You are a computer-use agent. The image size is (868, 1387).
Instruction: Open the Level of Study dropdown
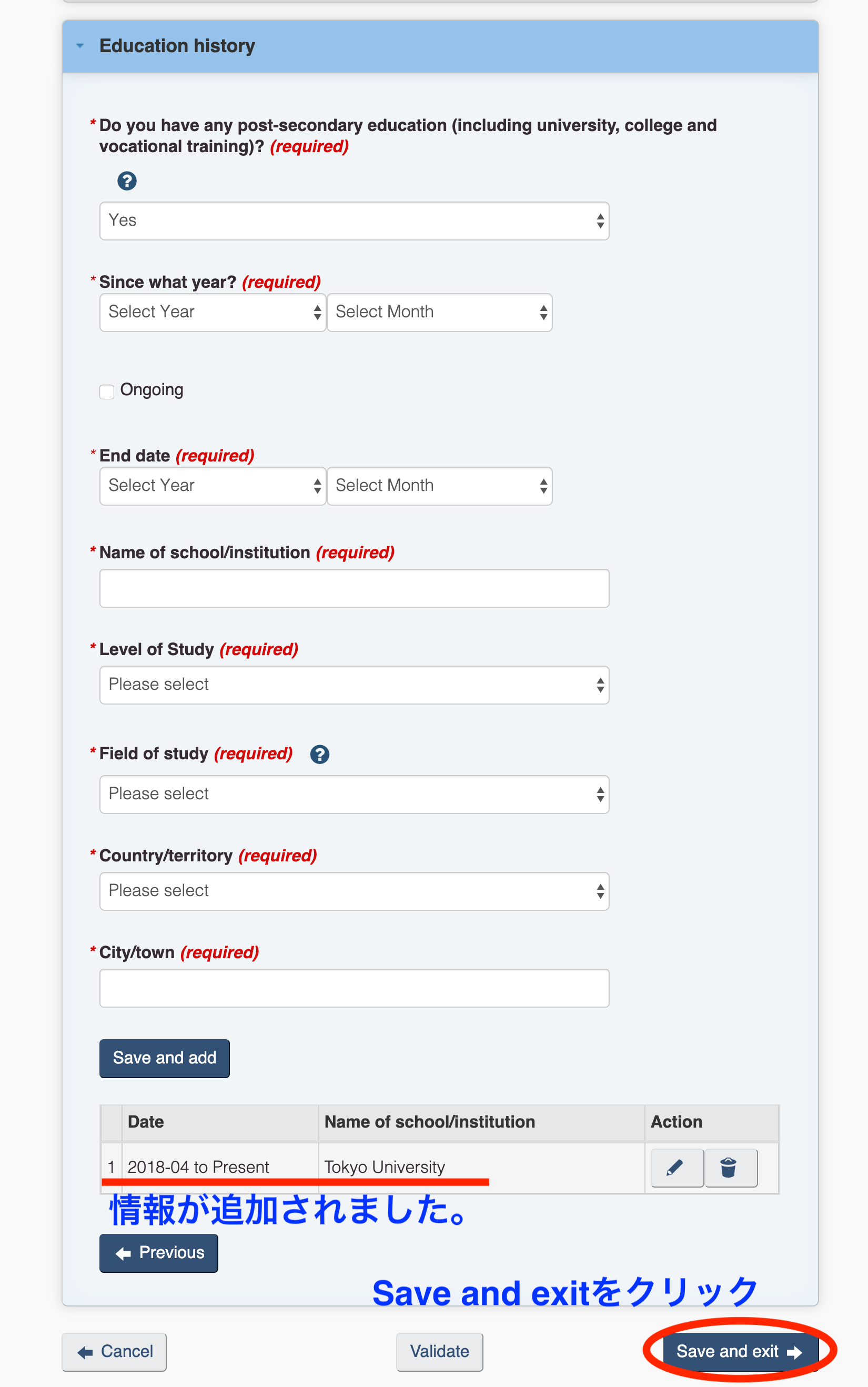click(354, 685)
